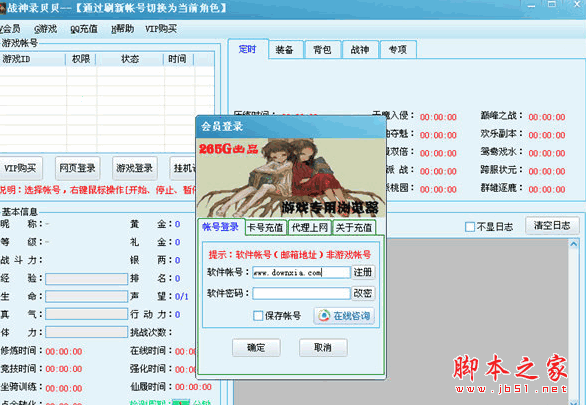Click the 仙履时间 timer value
Screen dimensions: 586x405
[193, 387]
